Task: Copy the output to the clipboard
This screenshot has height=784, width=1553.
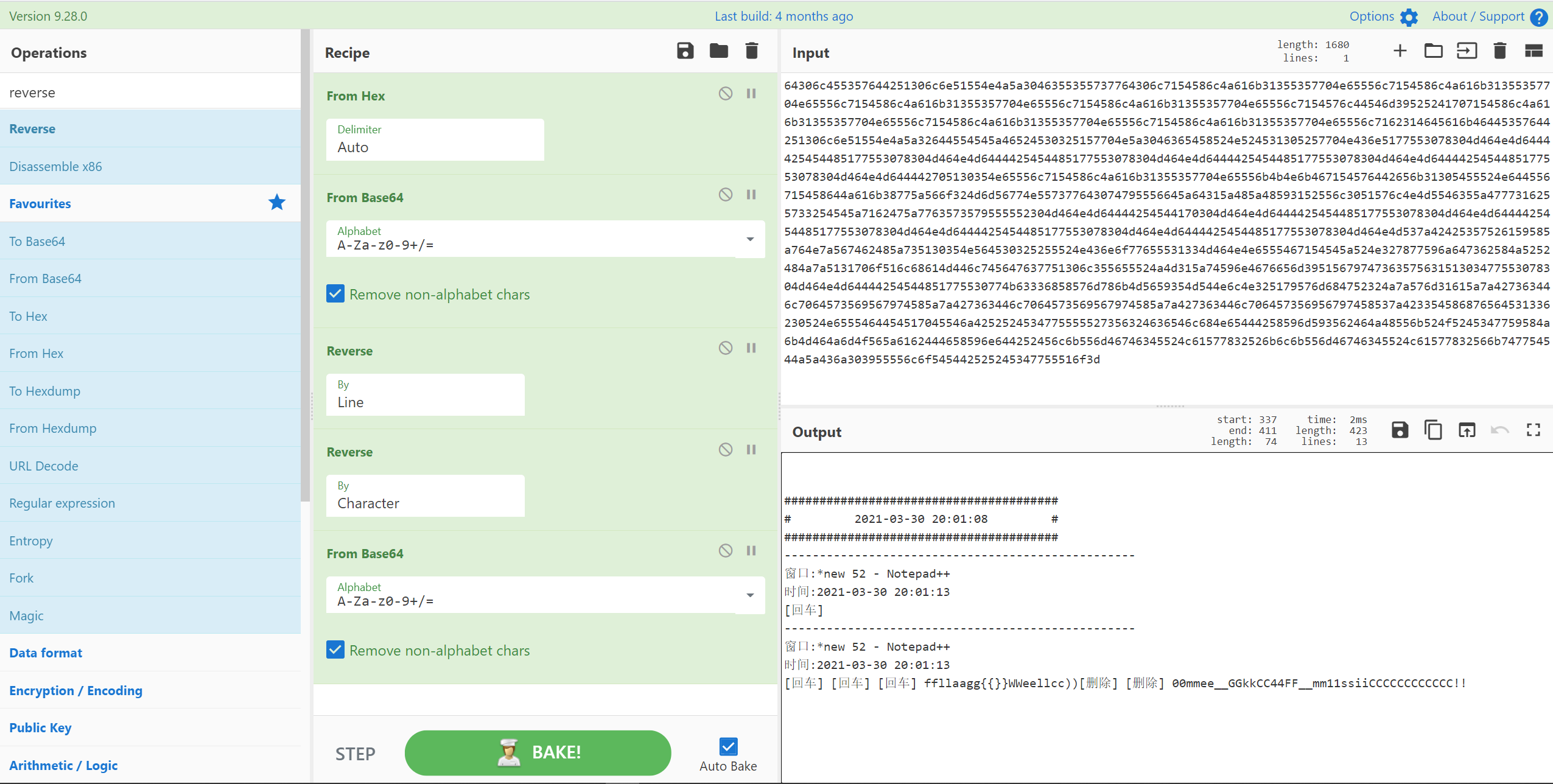Action: [1433, 430]
